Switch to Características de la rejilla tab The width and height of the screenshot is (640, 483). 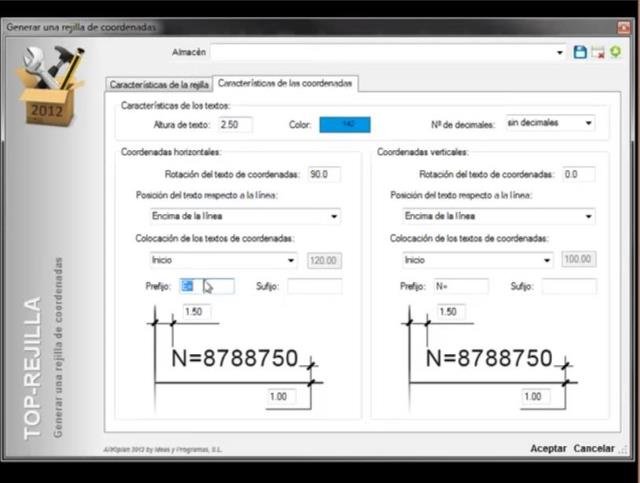(x=159, y=85)
